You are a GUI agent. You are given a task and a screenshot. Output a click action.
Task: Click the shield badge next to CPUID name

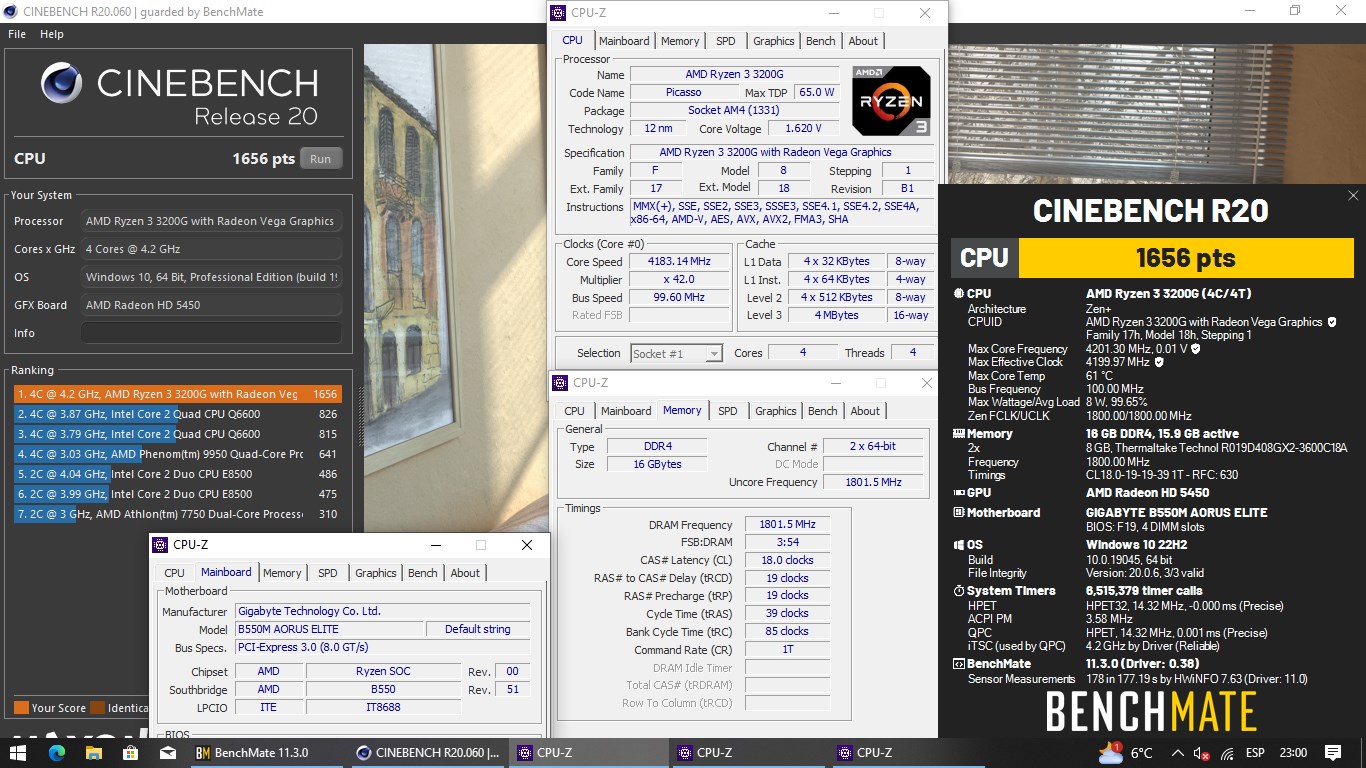tap(1331, 322)
